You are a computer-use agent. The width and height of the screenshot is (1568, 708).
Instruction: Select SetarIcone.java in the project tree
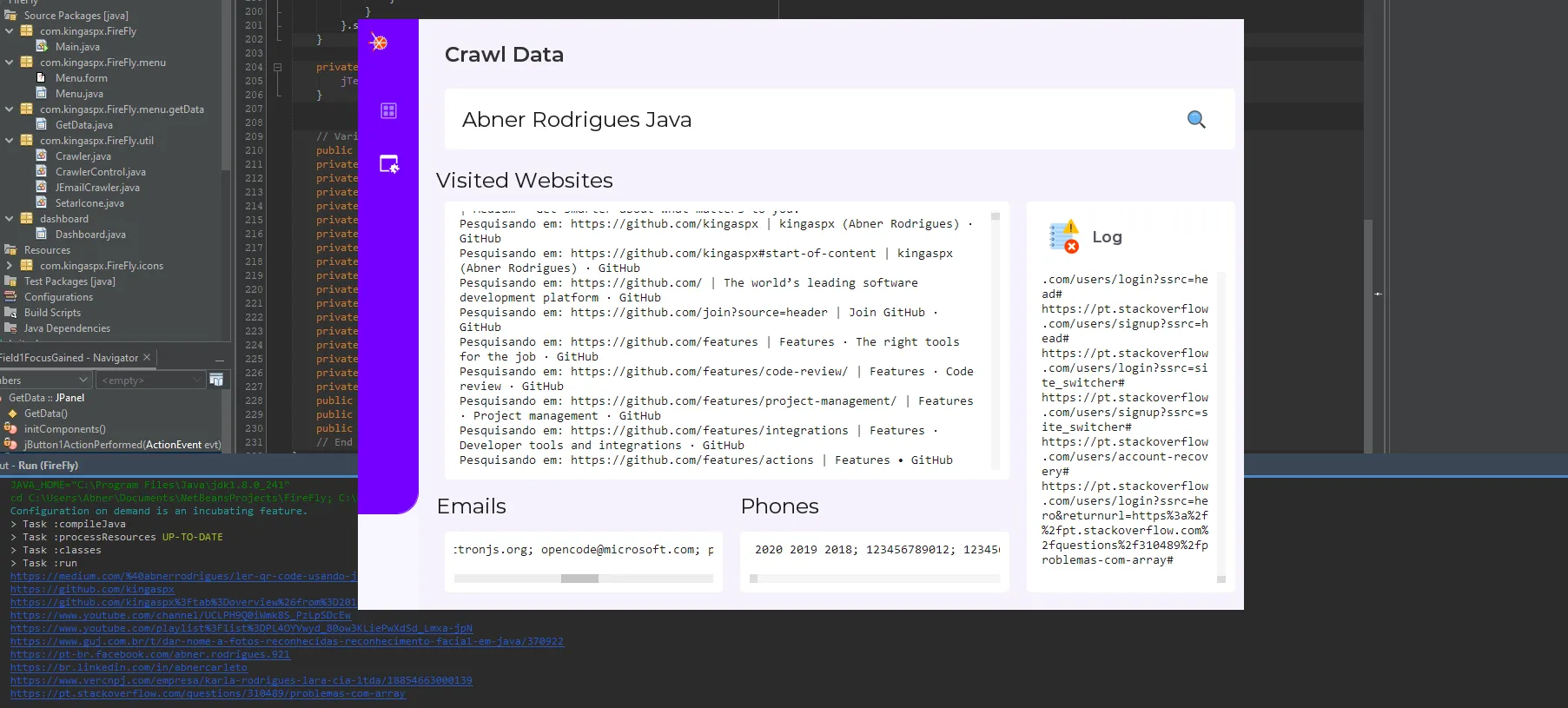pos(89,202)
